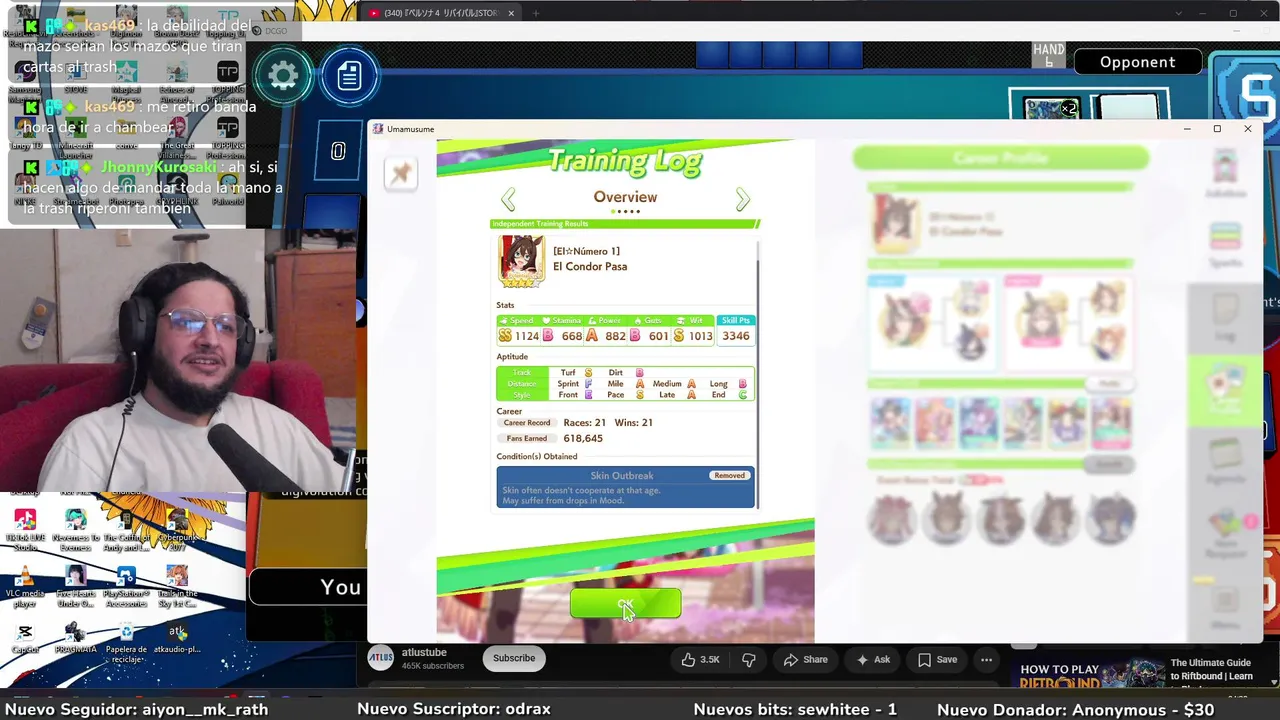Click the Career Record label
The image size is (1280, 720).
tap(527, 423)
